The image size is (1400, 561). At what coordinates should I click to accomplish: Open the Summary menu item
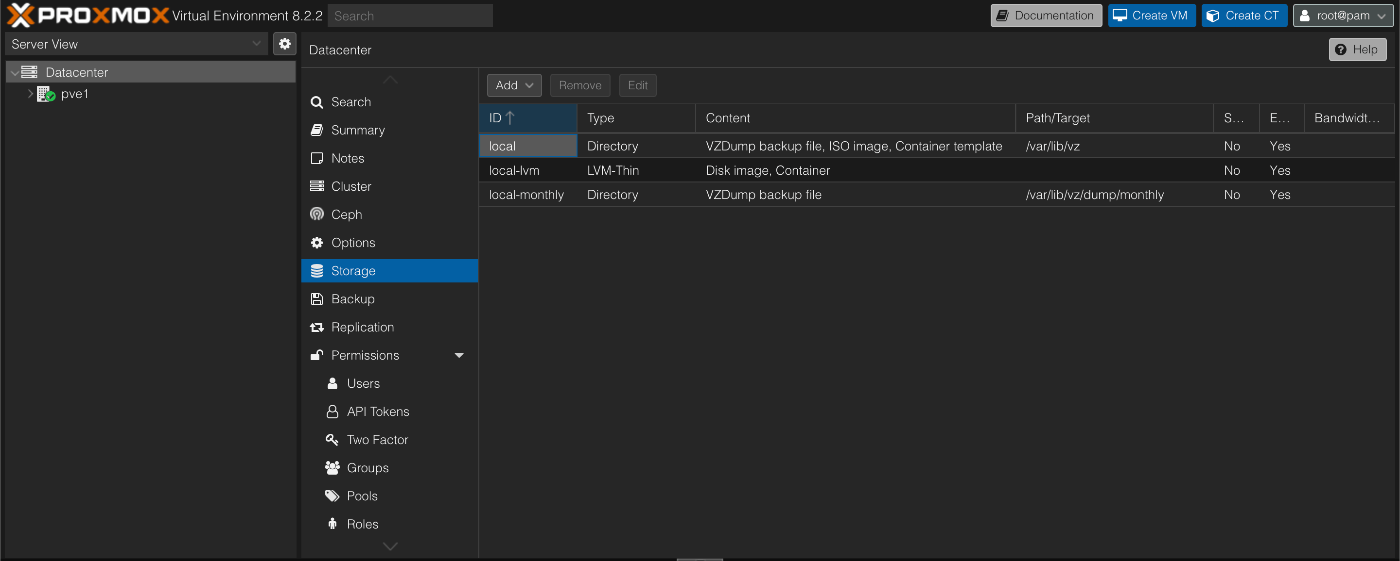390,130
